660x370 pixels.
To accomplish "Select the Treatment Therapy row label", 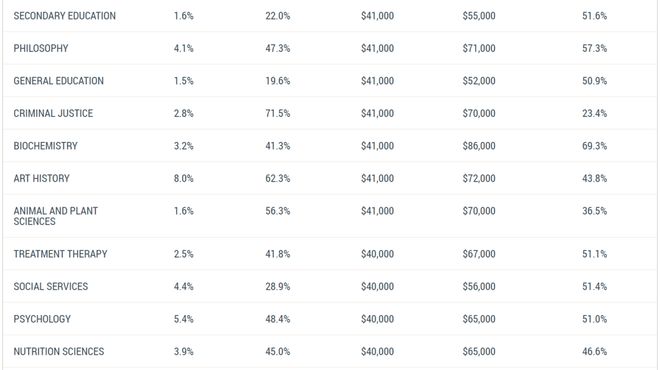I will coord(60,254).
